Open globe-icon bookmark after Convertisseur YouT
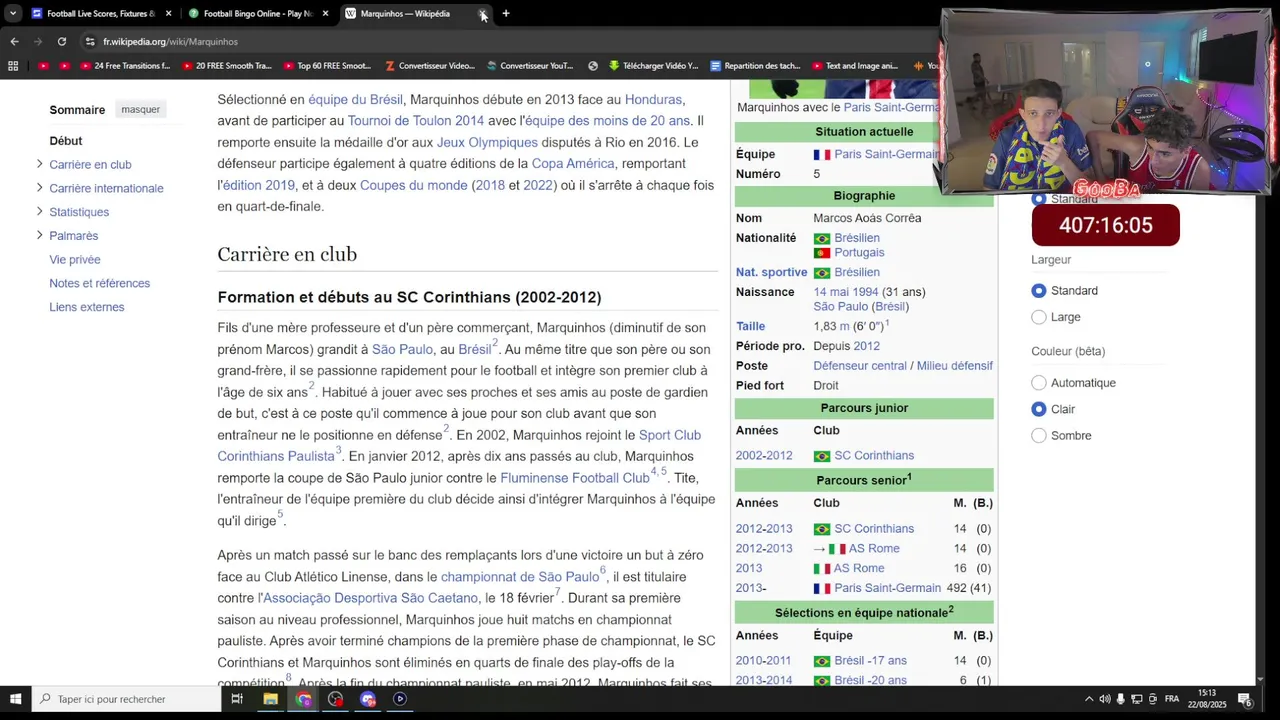 [593, 66]
